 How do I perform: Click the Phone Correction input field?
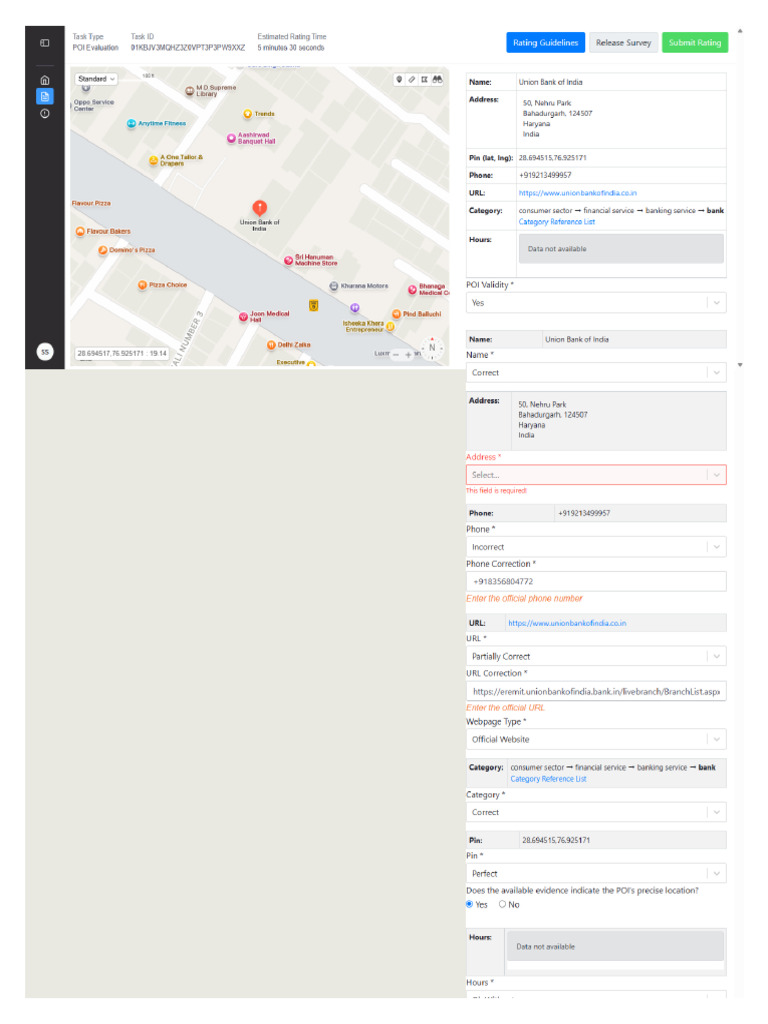pyautogui.click(x=596, y=581)
